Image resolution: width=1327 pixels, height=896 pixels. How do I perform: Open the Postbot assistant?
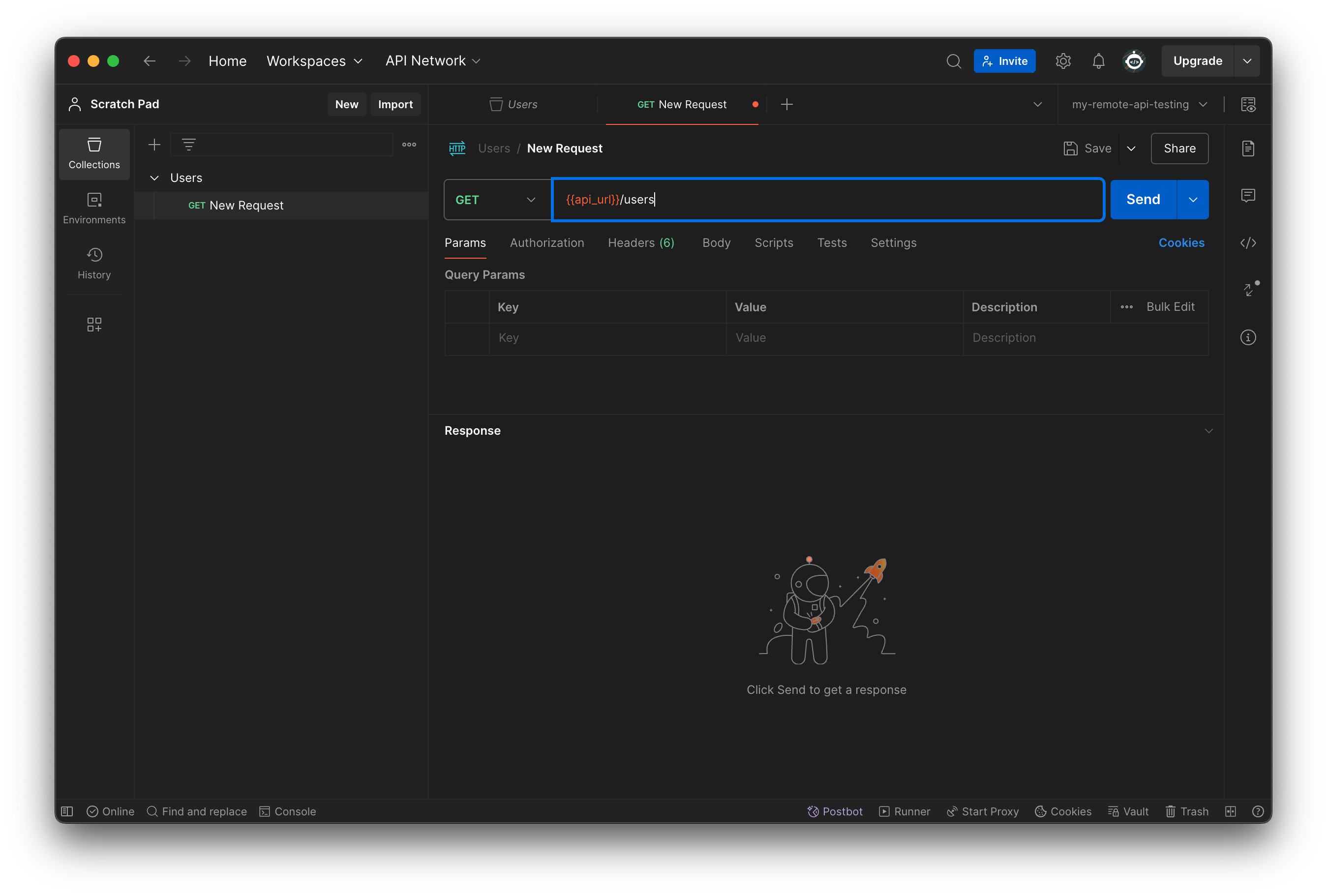click(834, 811)
